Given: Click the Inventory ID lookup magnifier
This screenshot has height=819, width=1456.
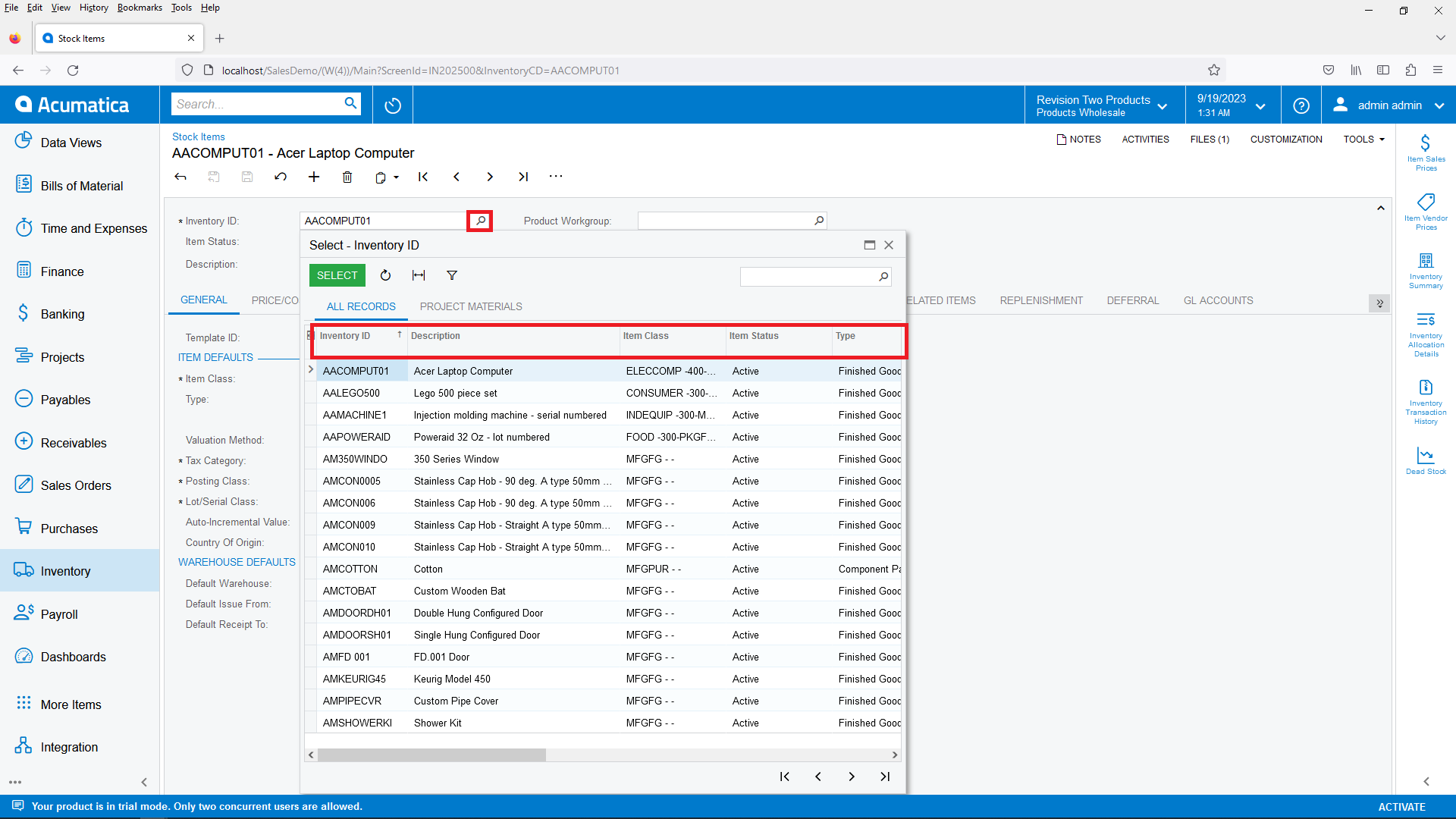Looking at the screenshot, I should point(480,221).
